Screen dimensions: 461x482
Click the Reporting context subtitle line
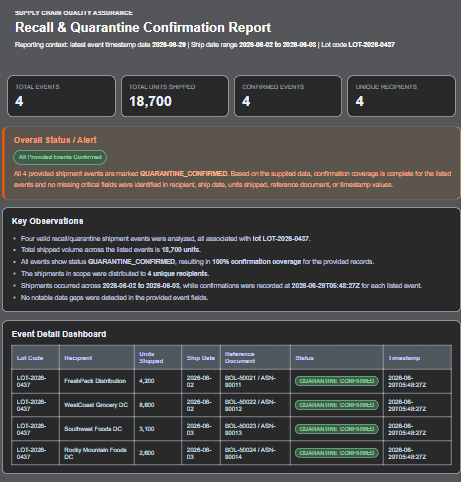click(x=205, y=45)
